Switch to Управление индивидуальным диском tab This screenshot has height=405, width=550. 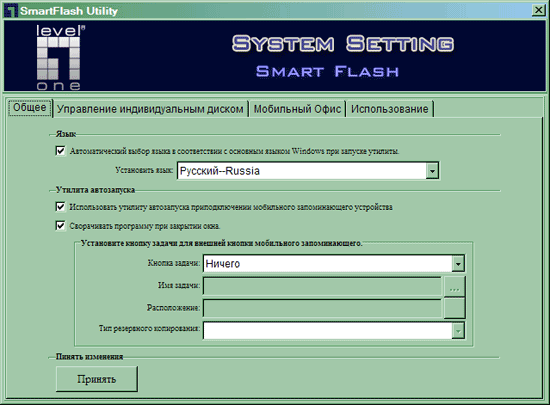[150, 109]
